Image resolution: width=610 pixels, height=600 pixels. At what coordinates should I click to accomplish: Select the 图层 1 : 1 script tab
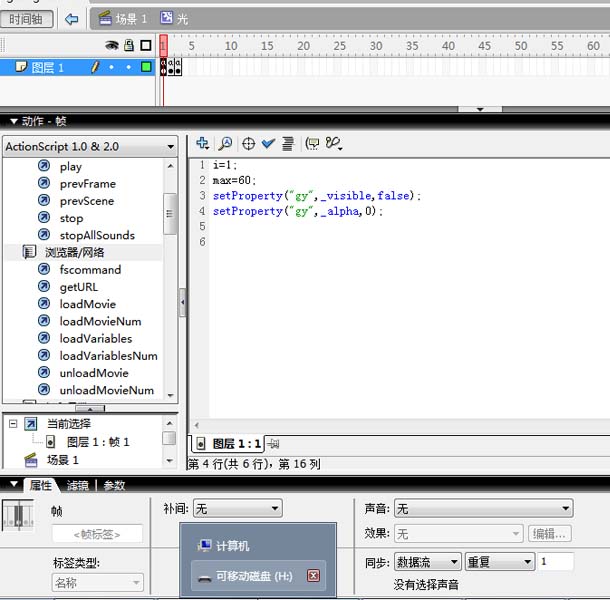[228, 444]
